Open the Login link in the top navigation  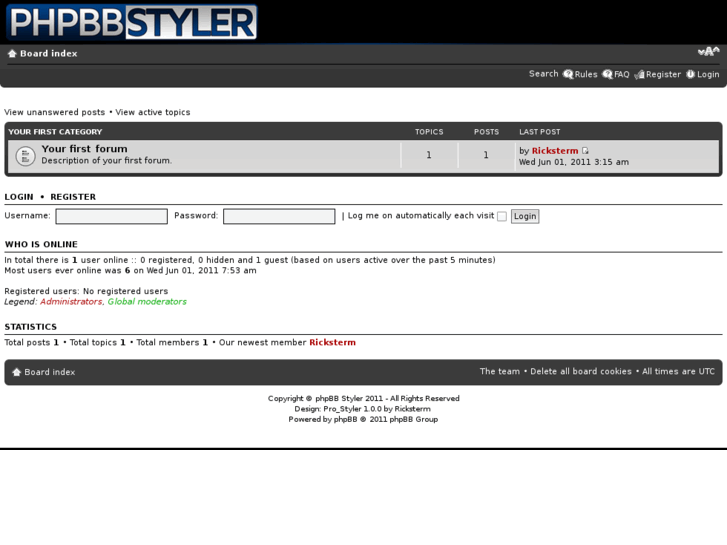coord(708,74)
